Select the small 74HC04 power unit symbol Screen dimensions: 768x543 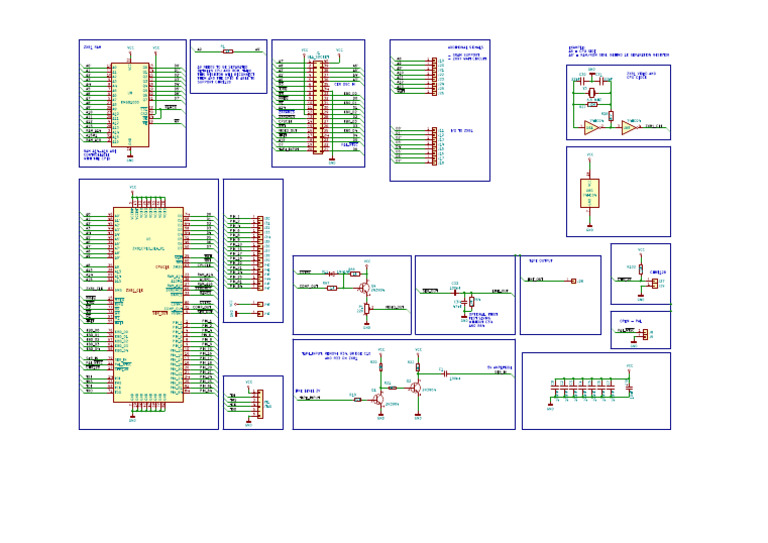[590, 193]
